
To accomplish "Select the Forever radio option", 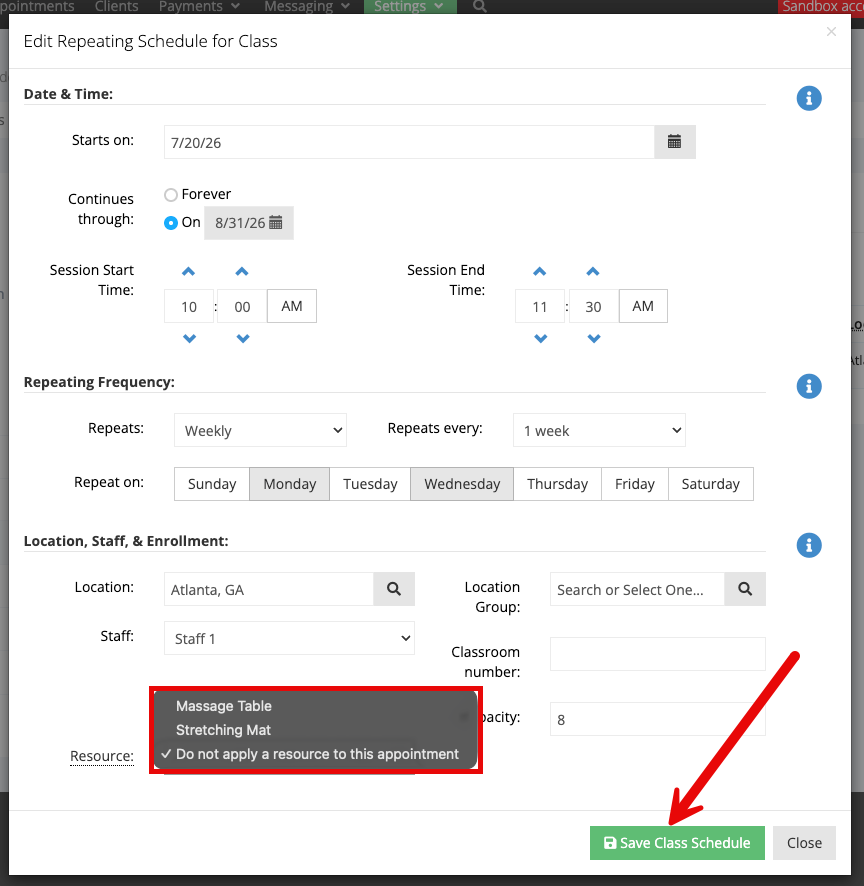I will click(171, 195).
